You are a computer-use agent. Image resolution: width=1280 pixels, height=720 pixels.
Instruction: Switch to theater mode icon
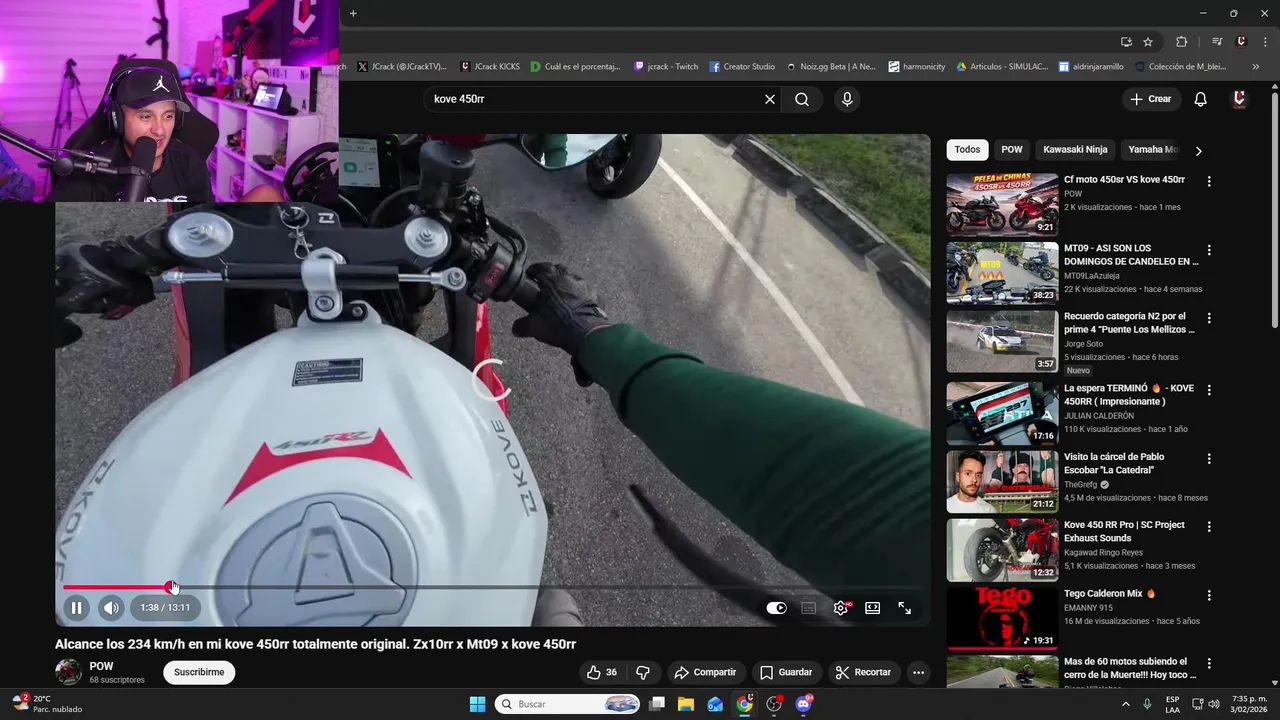(873, 608)
